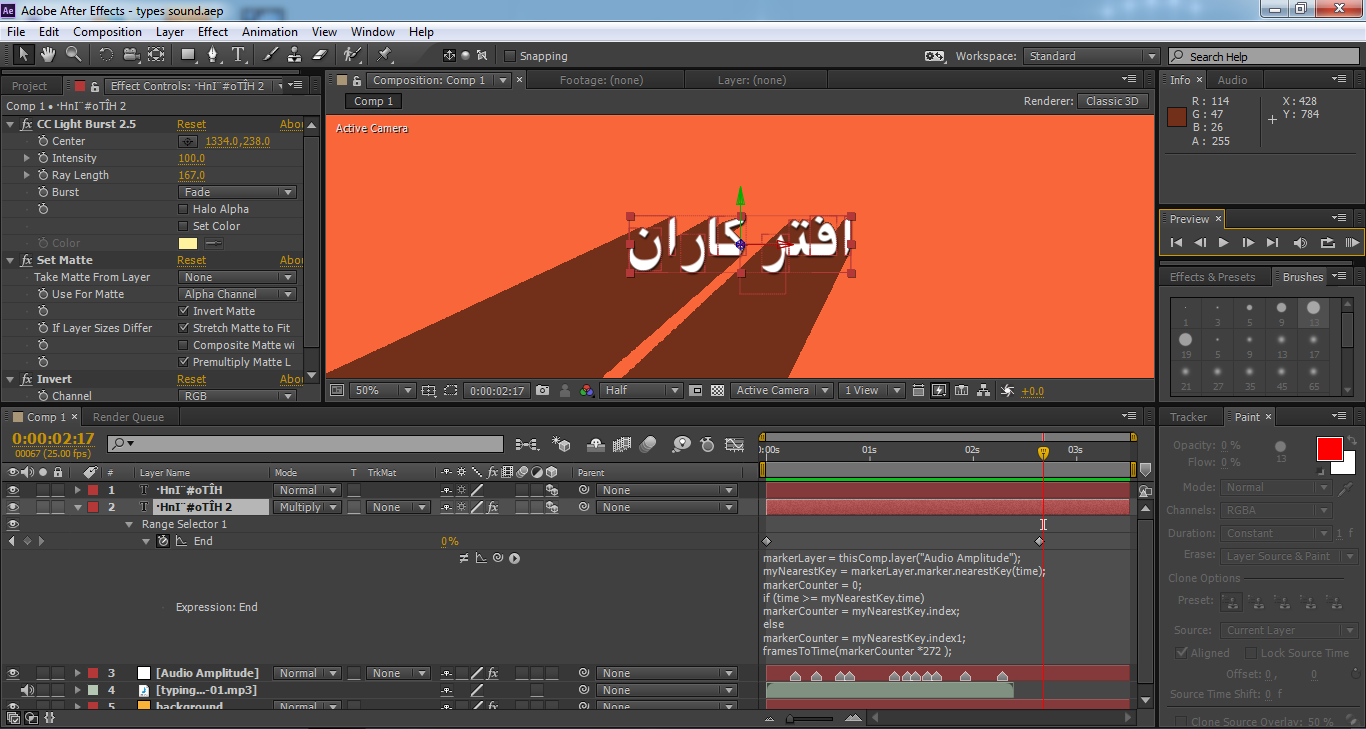The height and width of the screenshot is (729, 1366).
Task: Click expression pick whip spiral icon
Action: pyautogui.click(x=497, y=558)
